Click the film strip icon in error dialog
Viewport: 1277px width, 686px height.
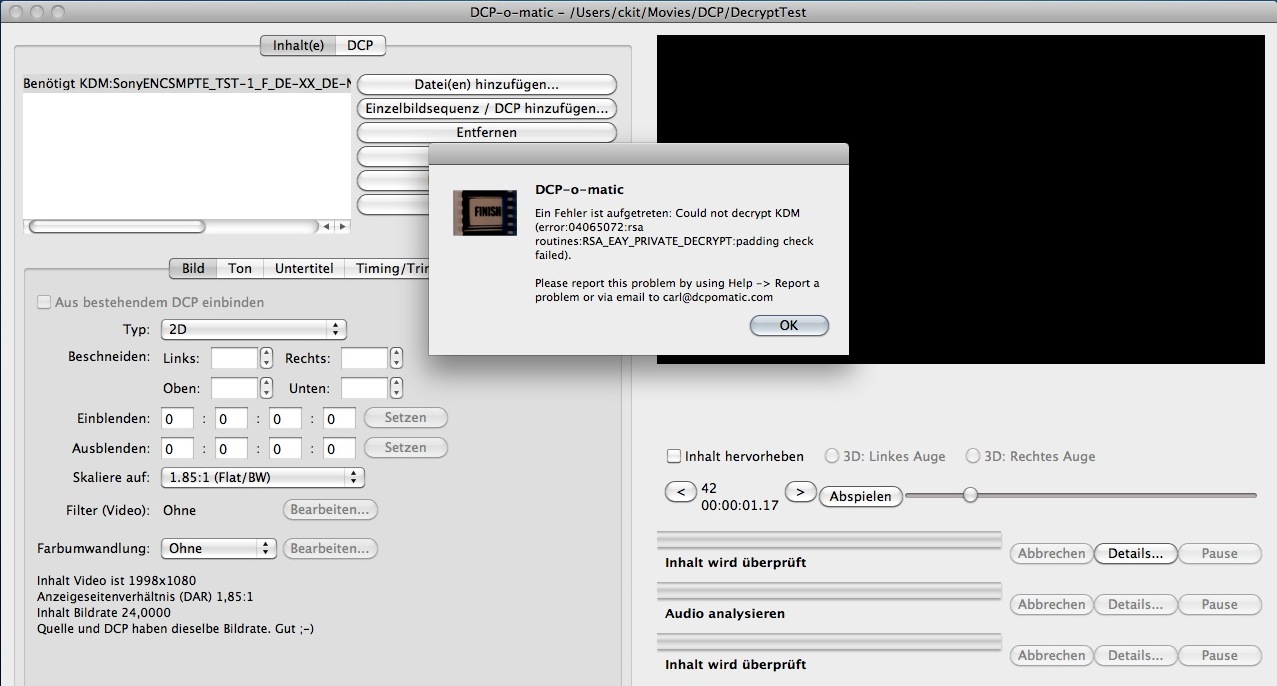483,213
